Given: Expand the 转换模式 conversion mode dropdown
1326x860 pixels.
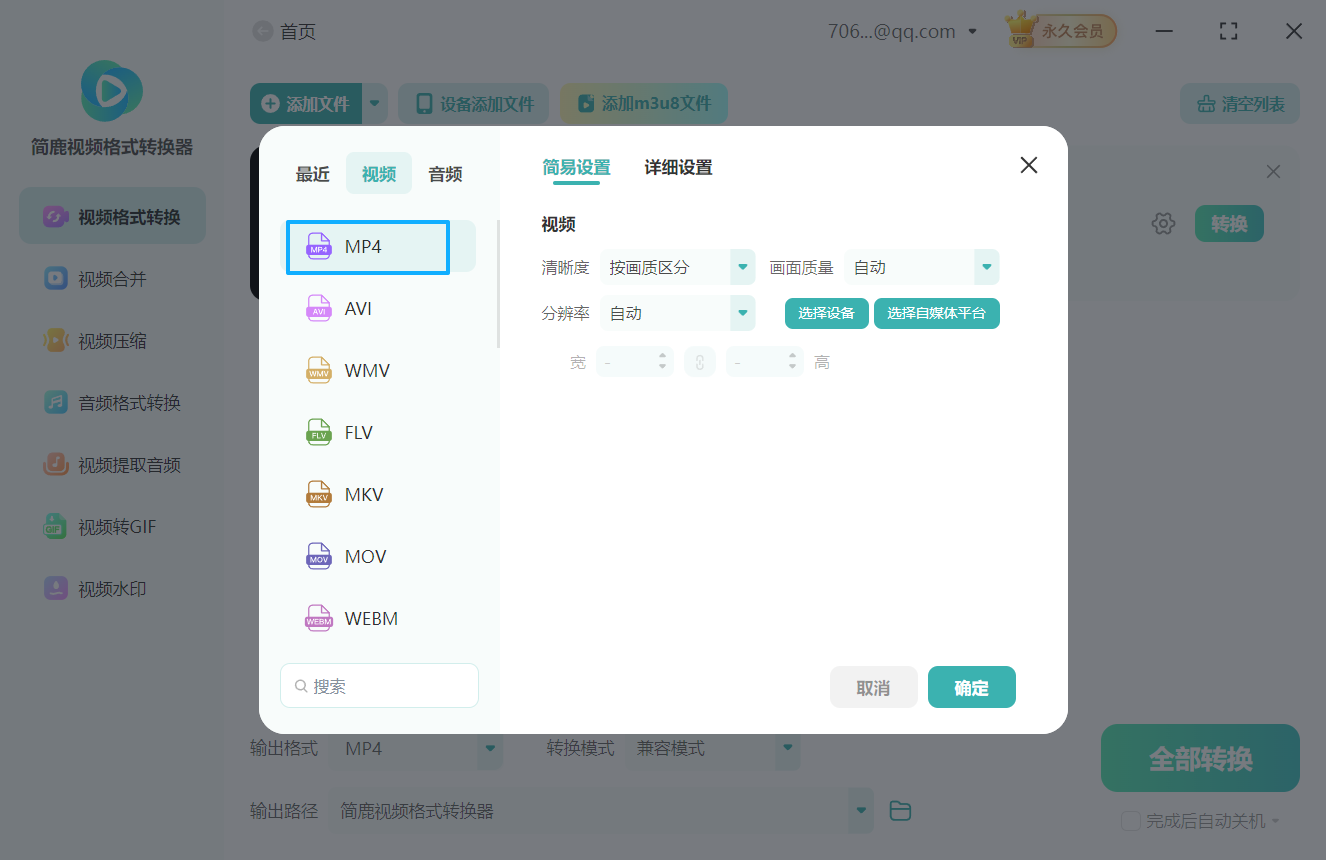Looking at the screenshot, I should pyautogui.click(x=787, y=748).
